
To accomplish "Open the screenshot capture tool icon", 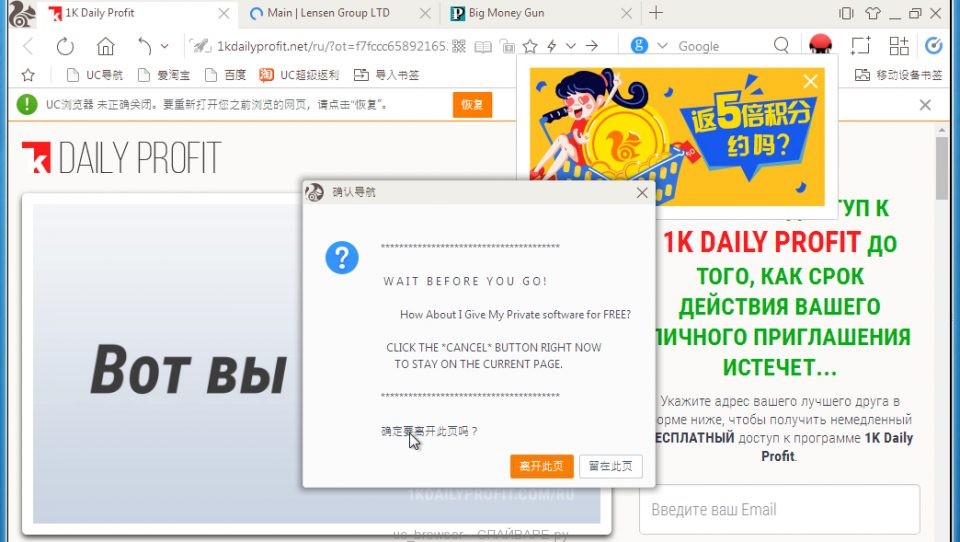I will point(860,46).
